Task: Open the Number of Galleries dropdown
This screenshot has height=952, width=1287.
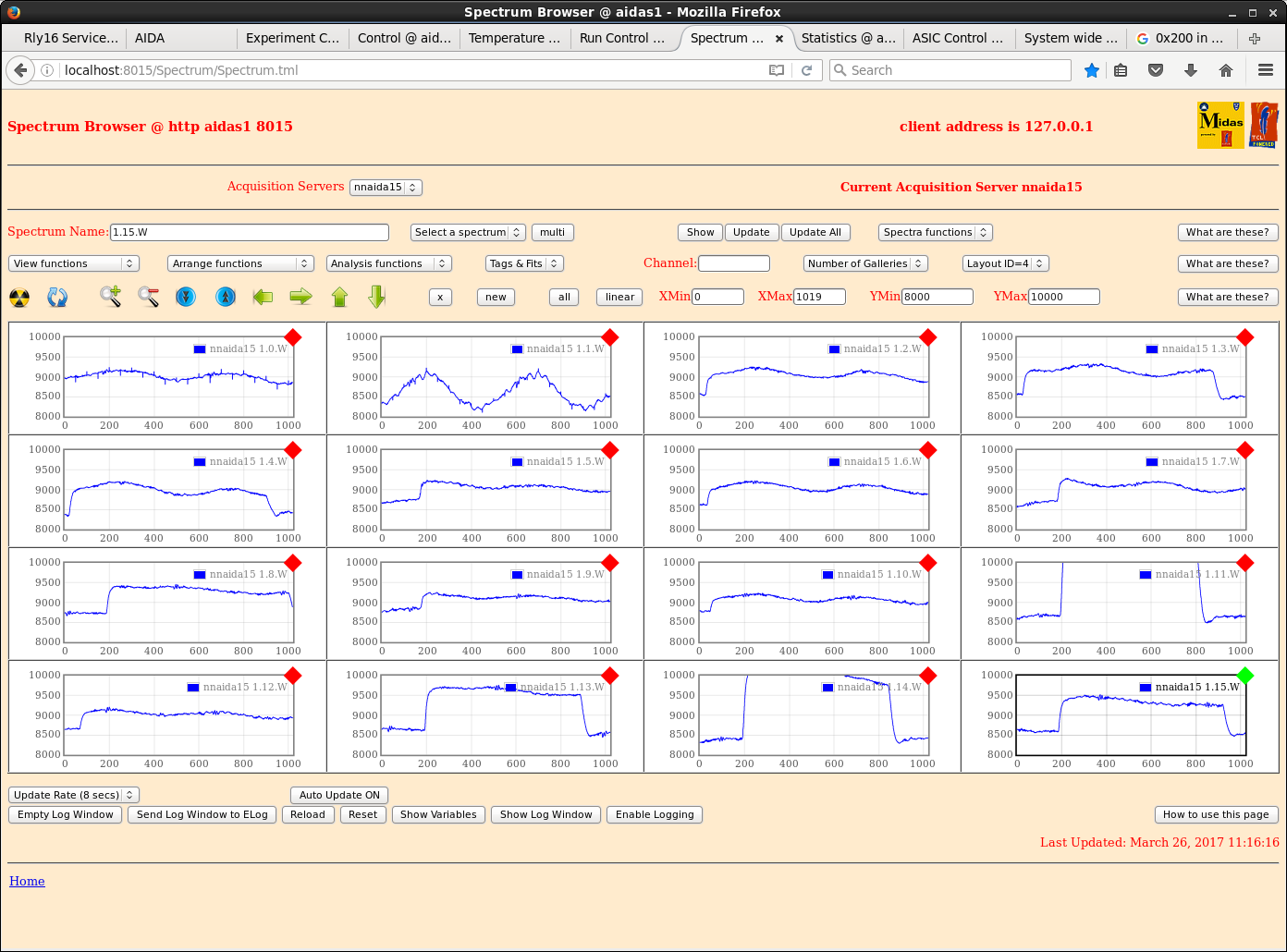Action: tap(865, 263)
